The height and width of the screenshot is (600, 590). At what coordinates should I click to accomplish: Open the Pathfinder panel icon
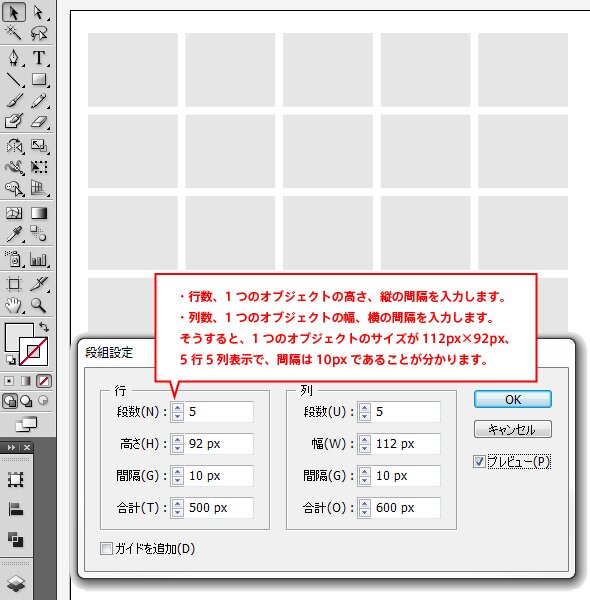(x=16, y=539)
